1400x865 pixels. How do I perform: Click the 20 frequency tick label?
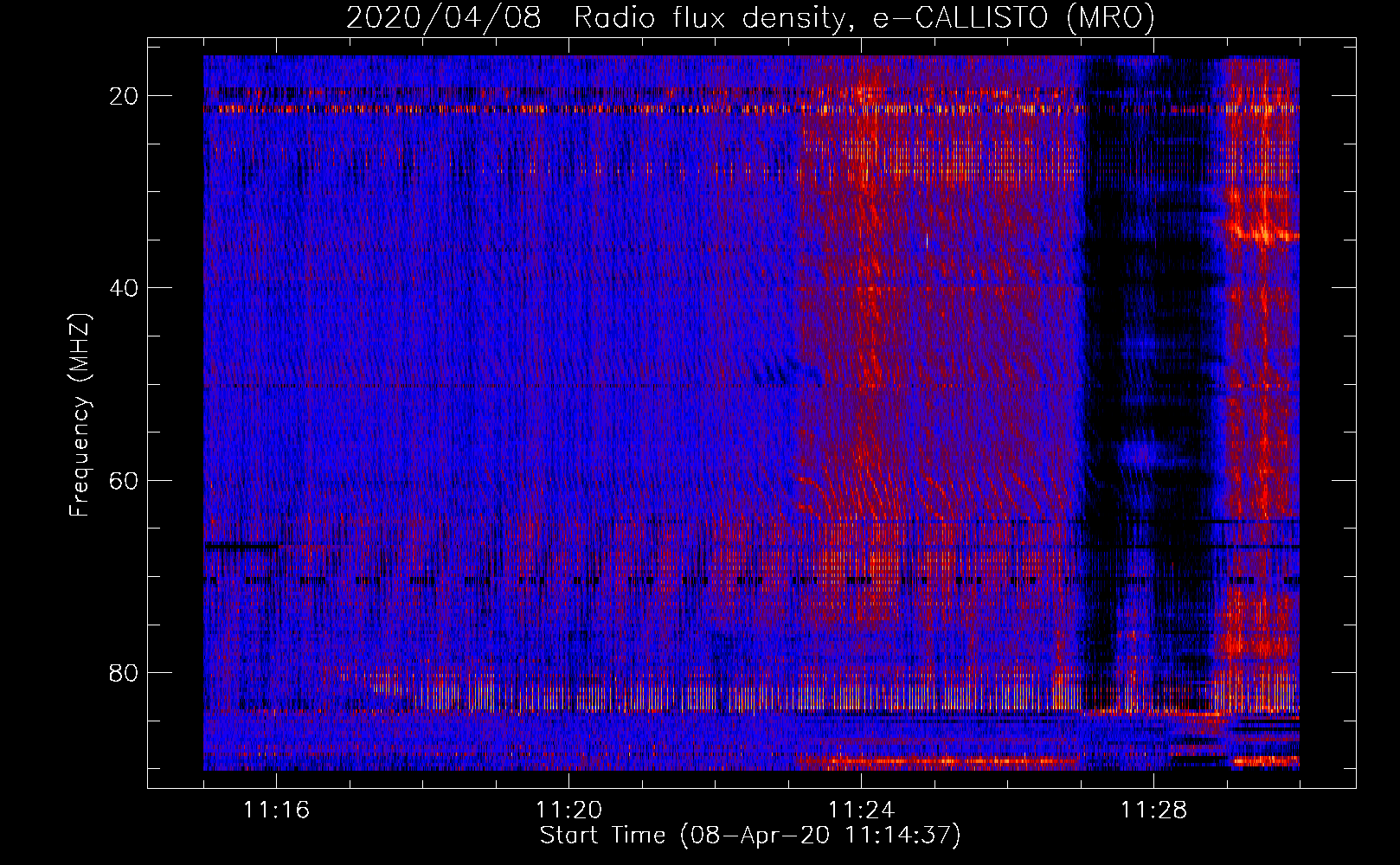[124, 96]
